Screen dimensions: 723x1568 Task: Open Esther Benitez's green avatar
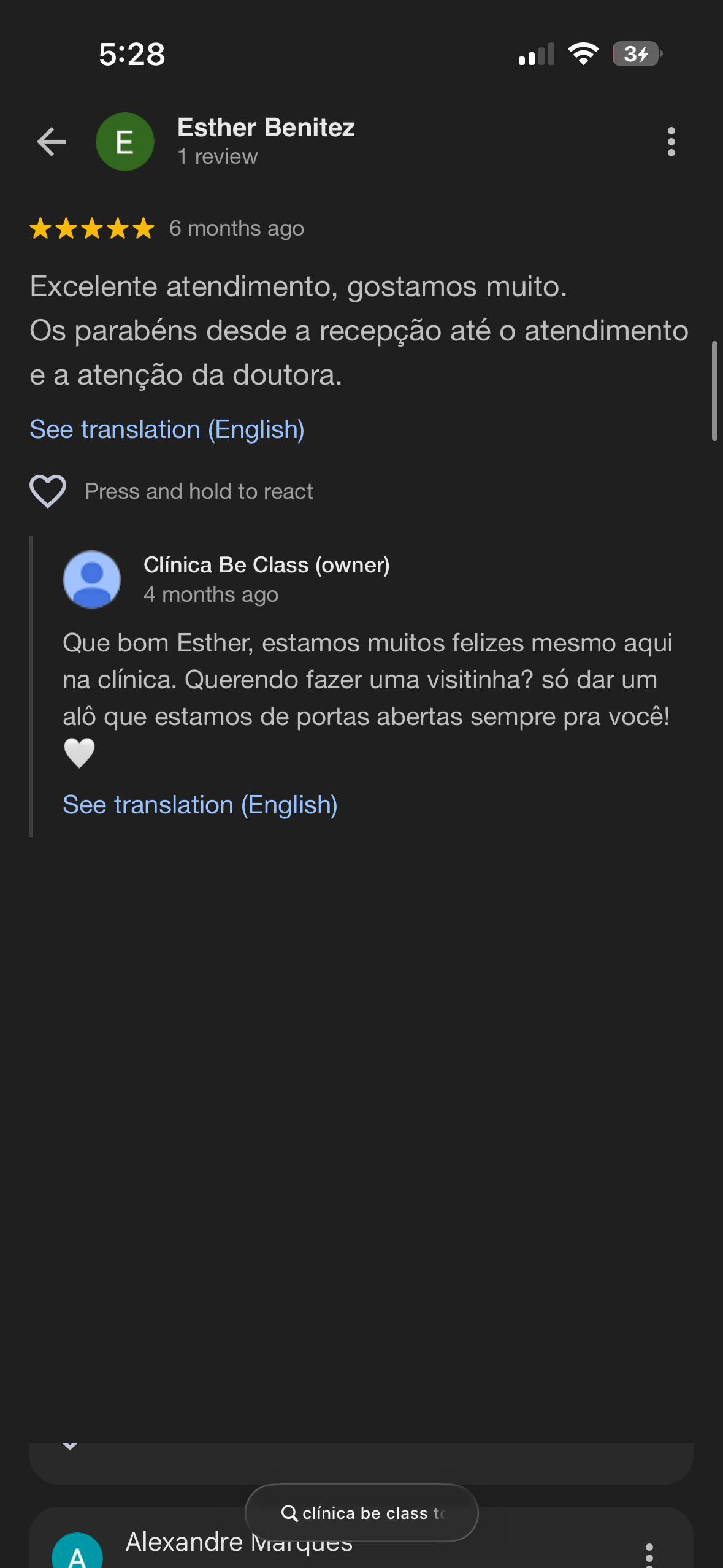point(125,142)
